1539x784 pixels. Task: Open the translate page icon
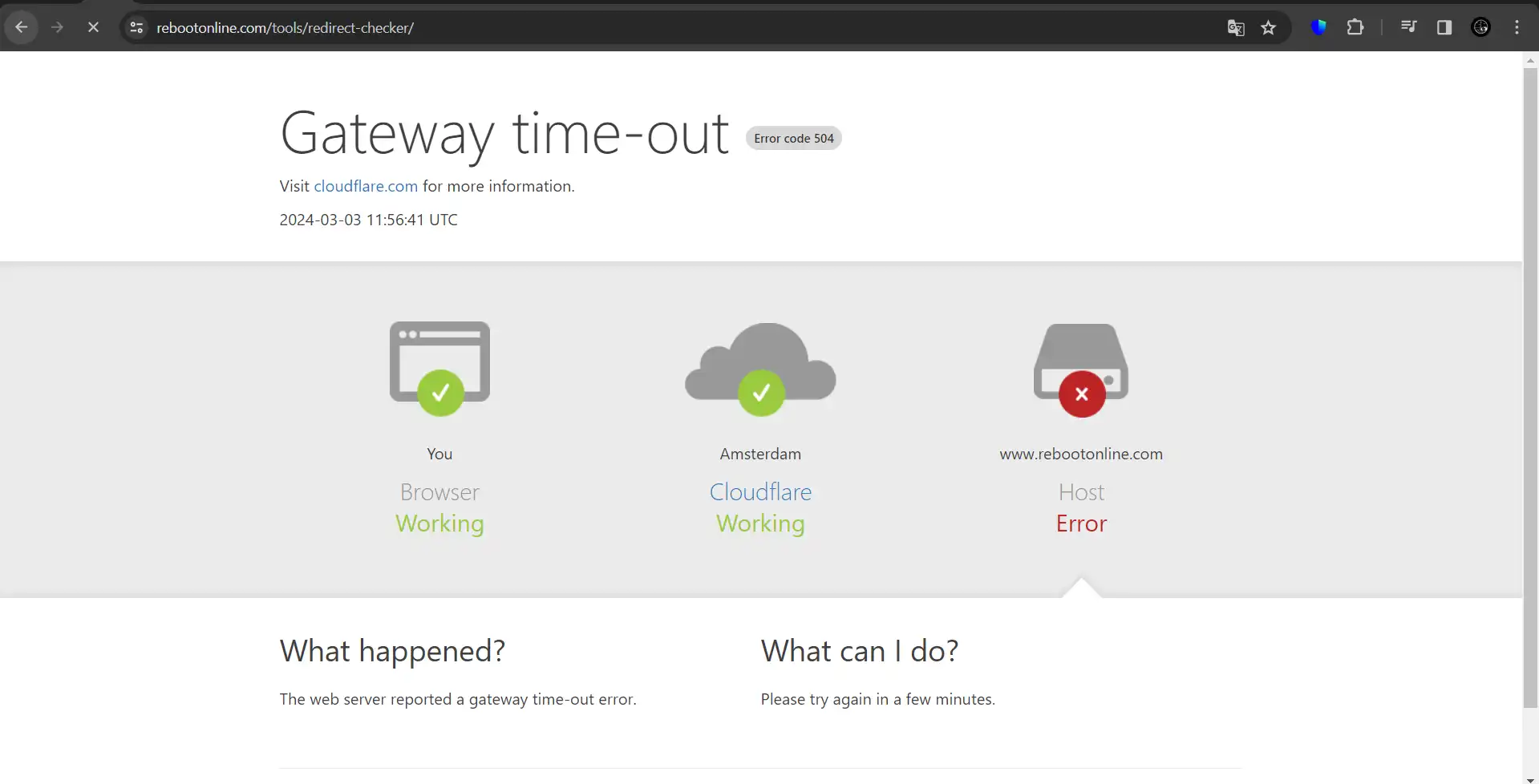tap(1236, 28)
